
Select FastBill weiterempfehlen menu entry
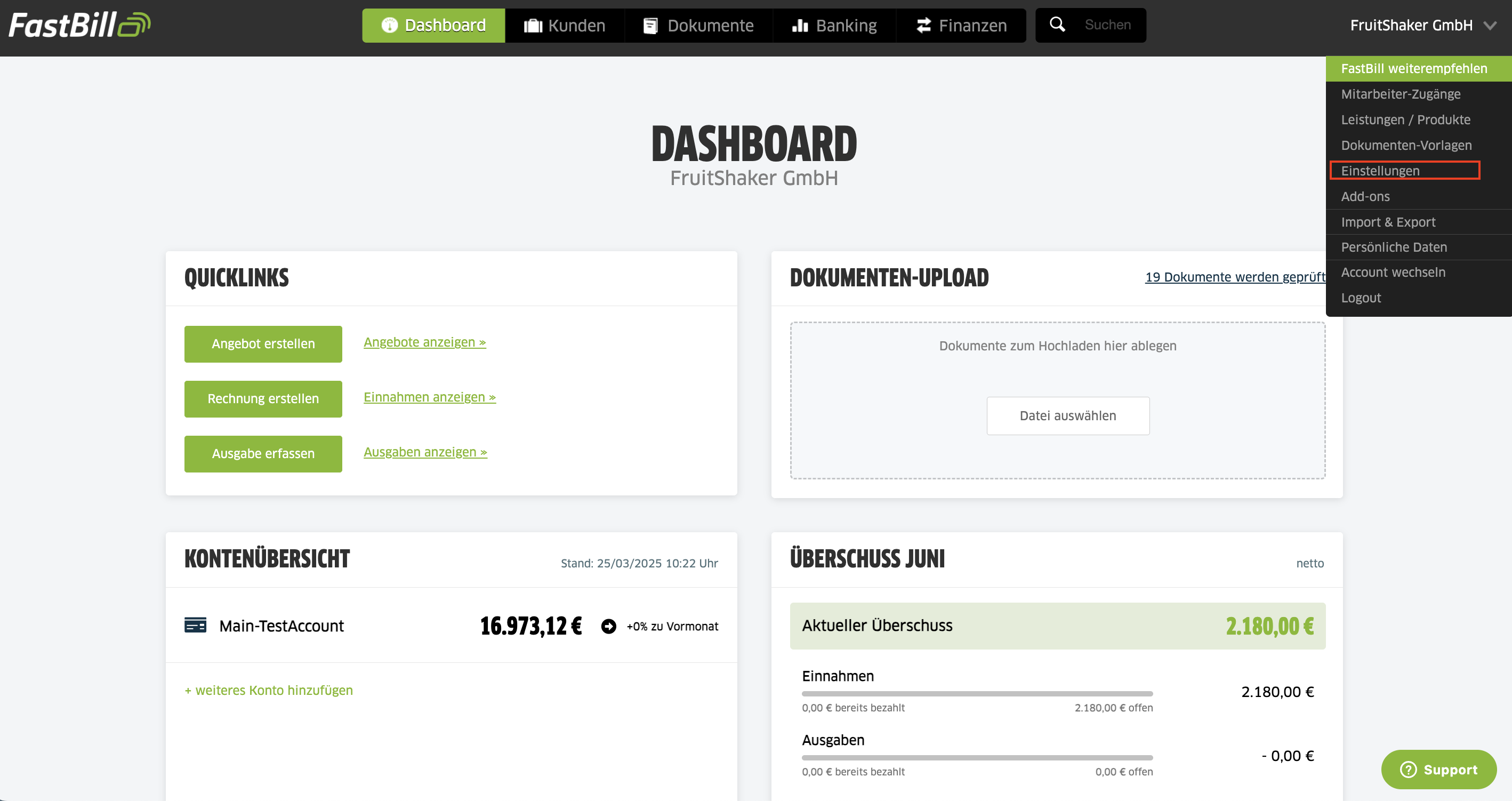(x=1418, y=69)
